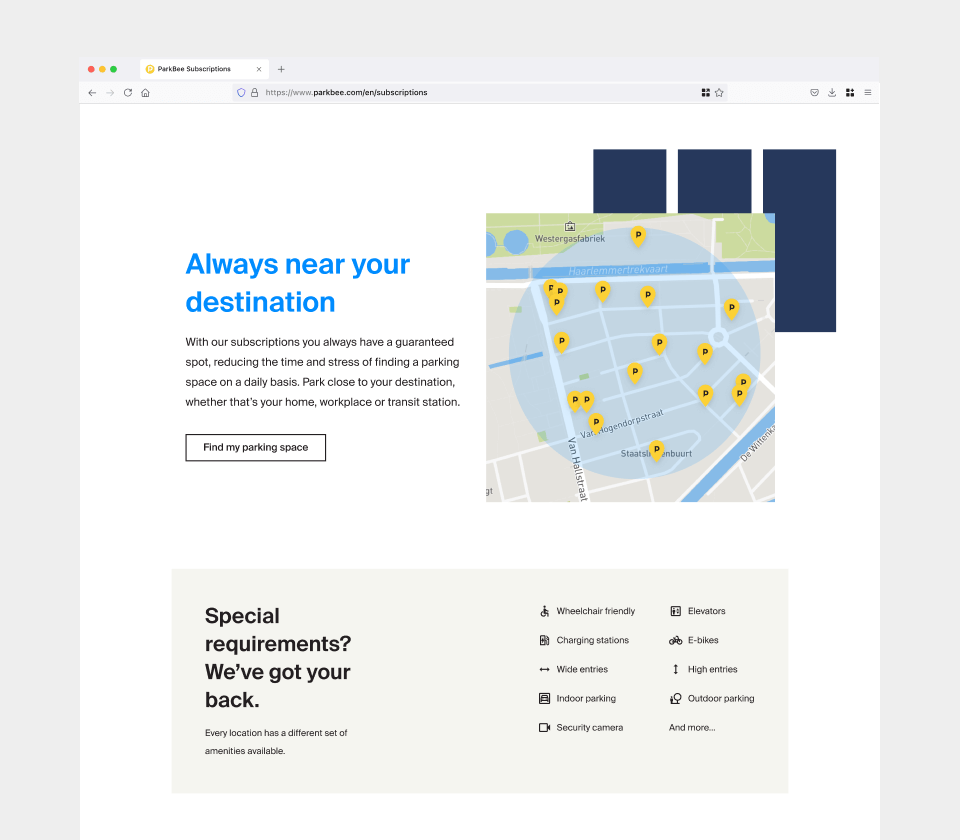Click the Charging stations amenity

pos(592,640)
